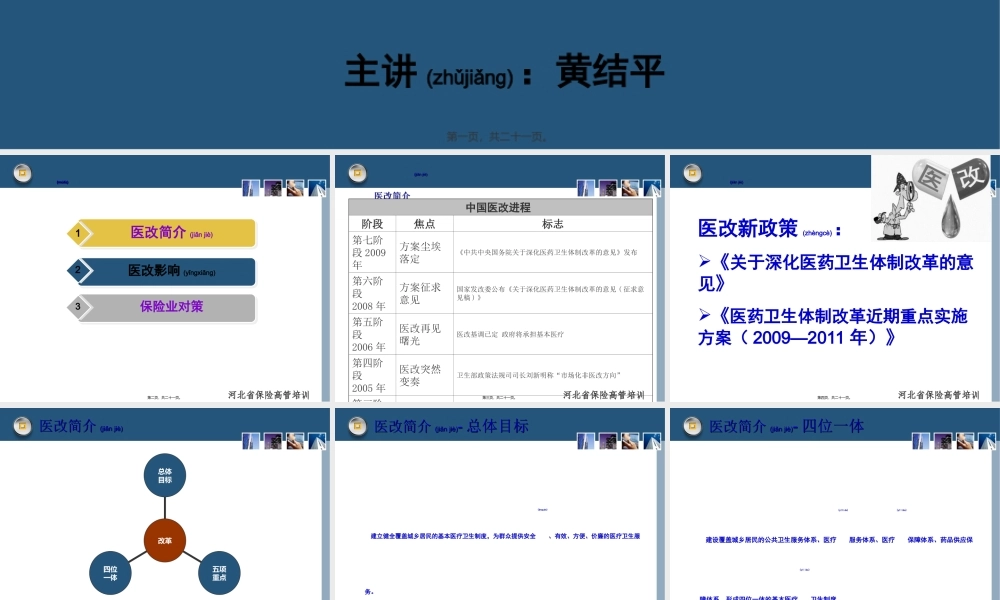Expand the numbered arrow marker labeled 1
Image resolution: width=1000 pixels, height=600 pixels.
pyautogui.click(x=80, y=232)
